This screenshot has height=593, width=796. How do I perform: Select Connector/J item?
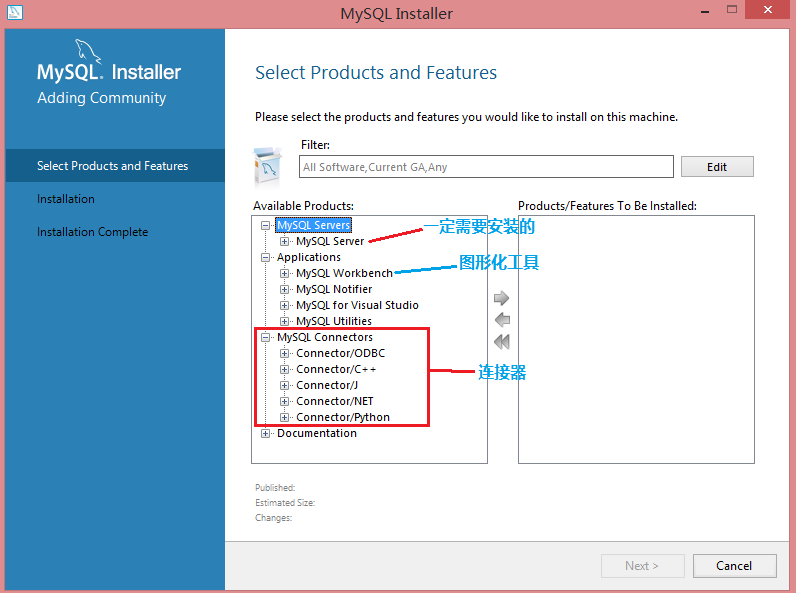point(327,385)
